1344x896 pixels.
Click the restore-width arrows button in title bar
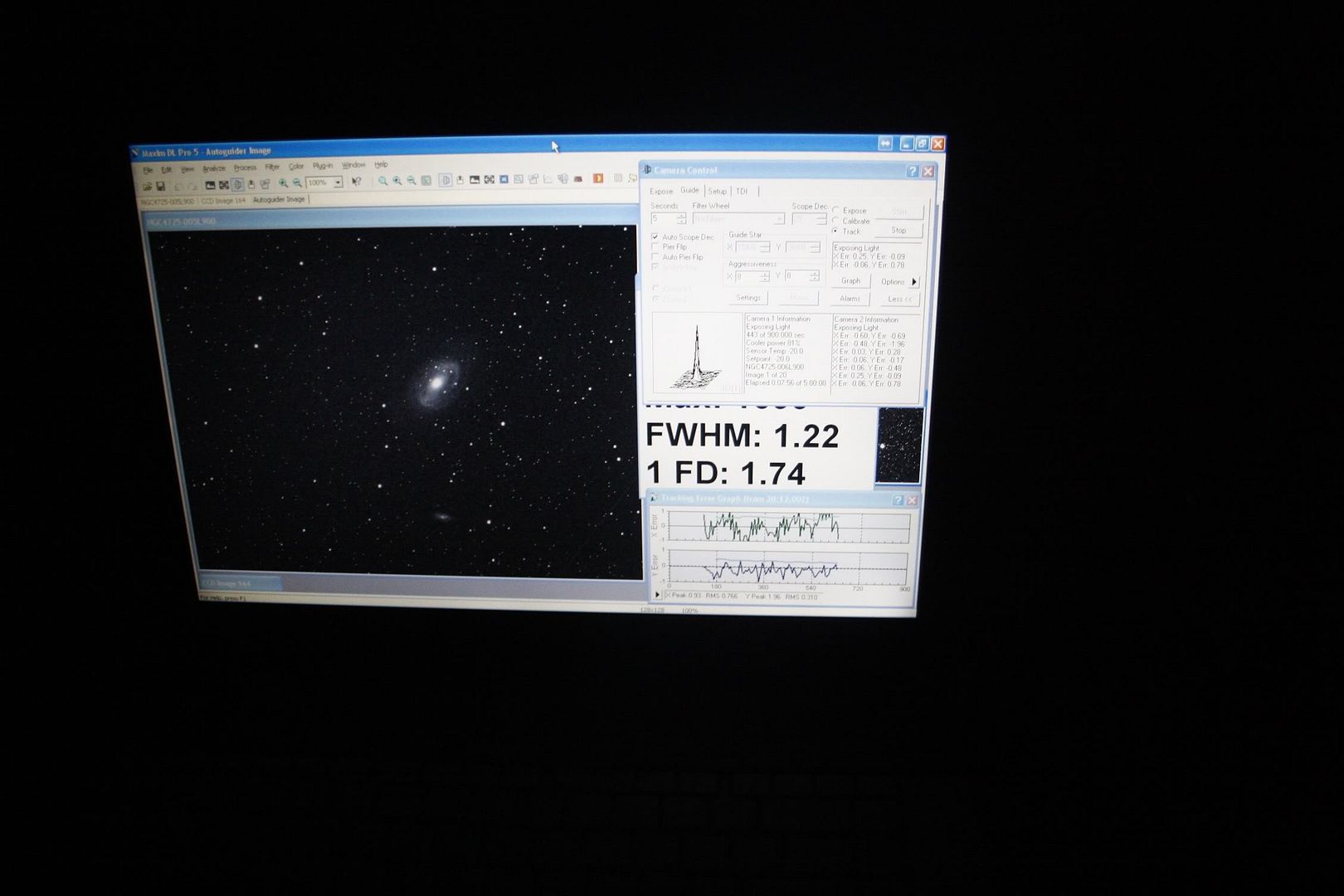[885, 144]
